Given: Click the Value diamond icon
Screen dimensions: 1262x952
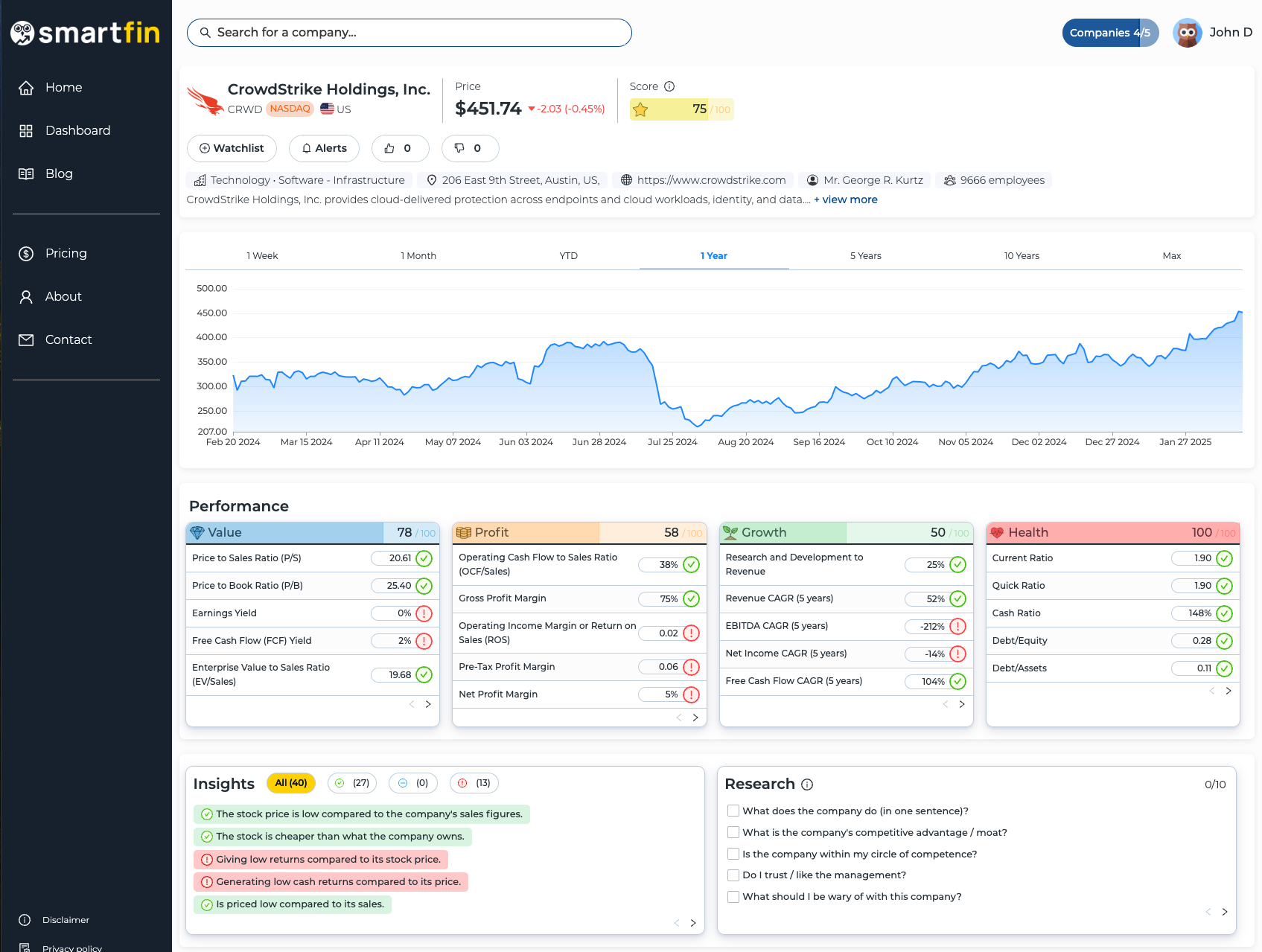Looking at the screenshot, I should click(x=197, y=533).
